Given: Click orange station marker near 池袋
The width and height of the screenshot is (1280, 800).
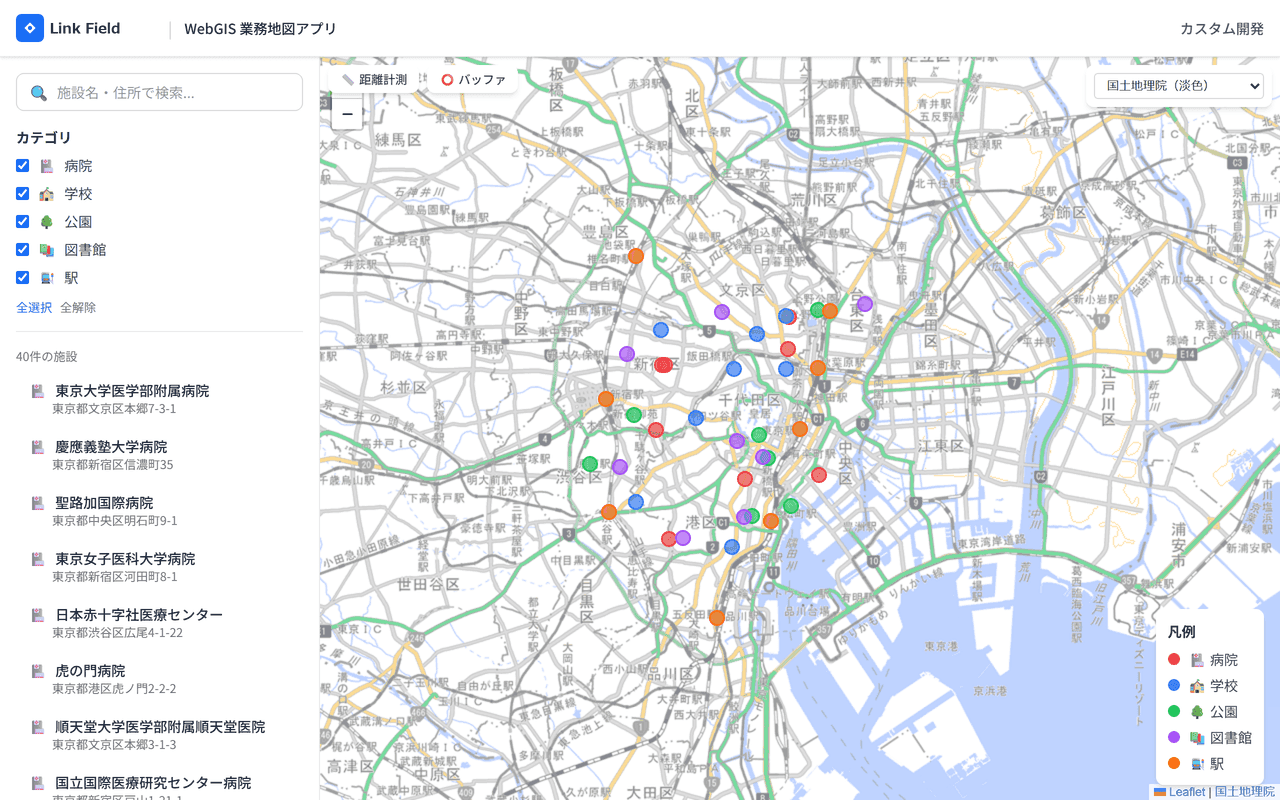Looking at the screenshot, I should click(636, 256).
